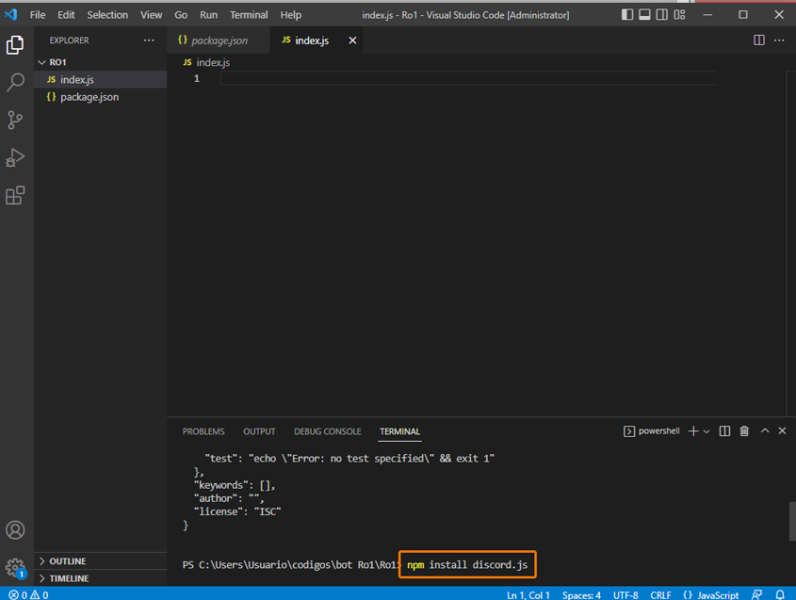Expand the TIMELINE section
Viewport: 796px width, 600px height.
(x=68, y=578)
